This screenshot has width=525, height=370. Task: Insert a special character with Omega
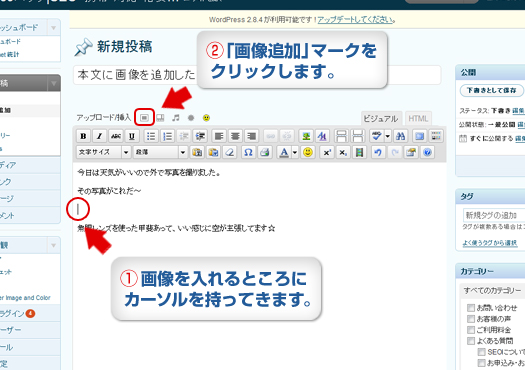[248, 152]
